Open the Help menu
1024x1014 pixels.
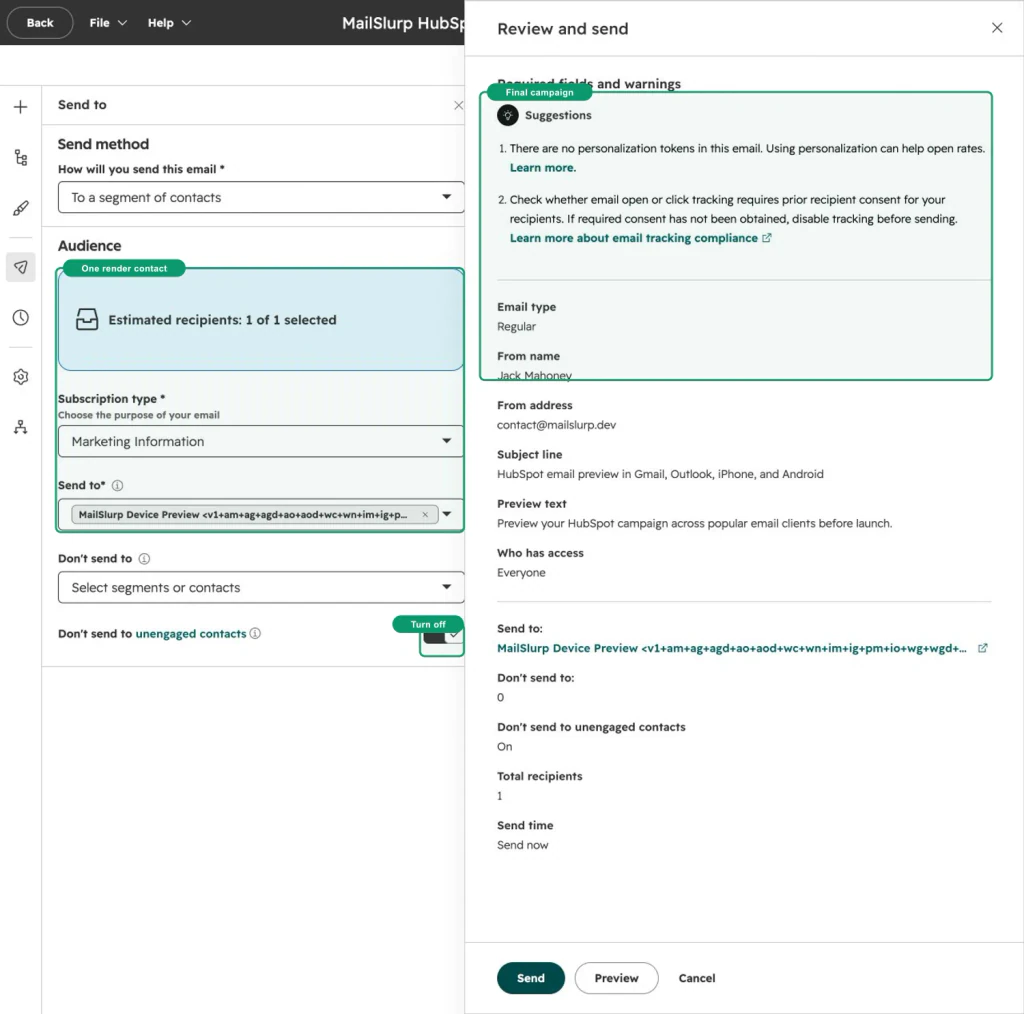[169, 23]
